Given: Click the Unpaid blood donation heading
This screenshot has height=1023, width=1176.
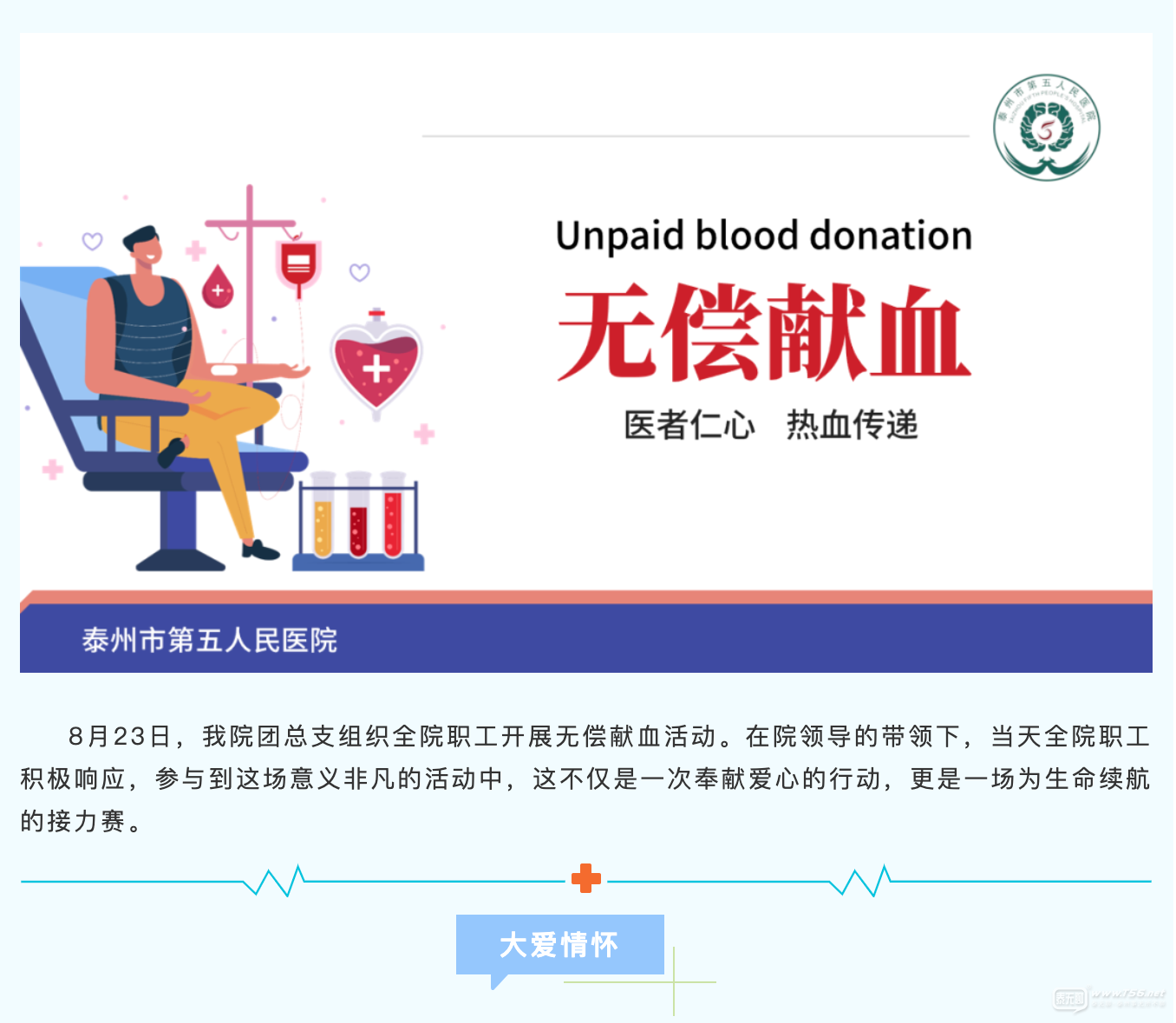Looking at the screenshot, I should click(x=764, y=236).
